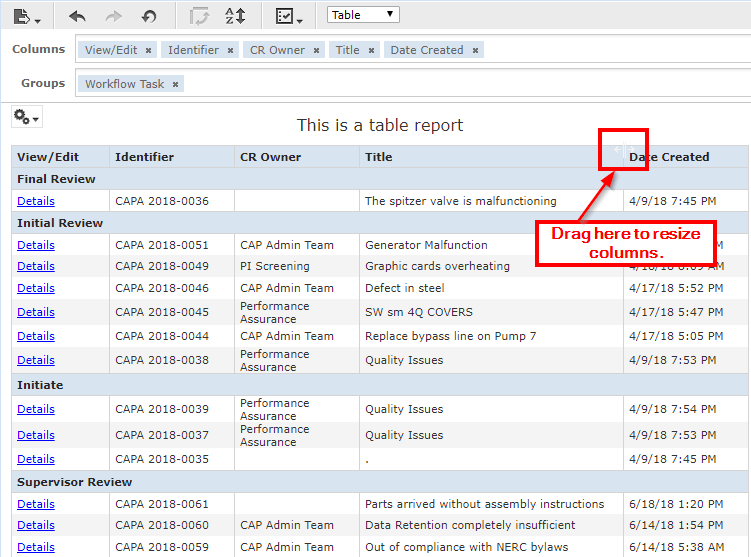The image size is (751, 557).
Task: Select the '6/14/18 5:38 AM' date cell
Action: (x=685, y=547)
